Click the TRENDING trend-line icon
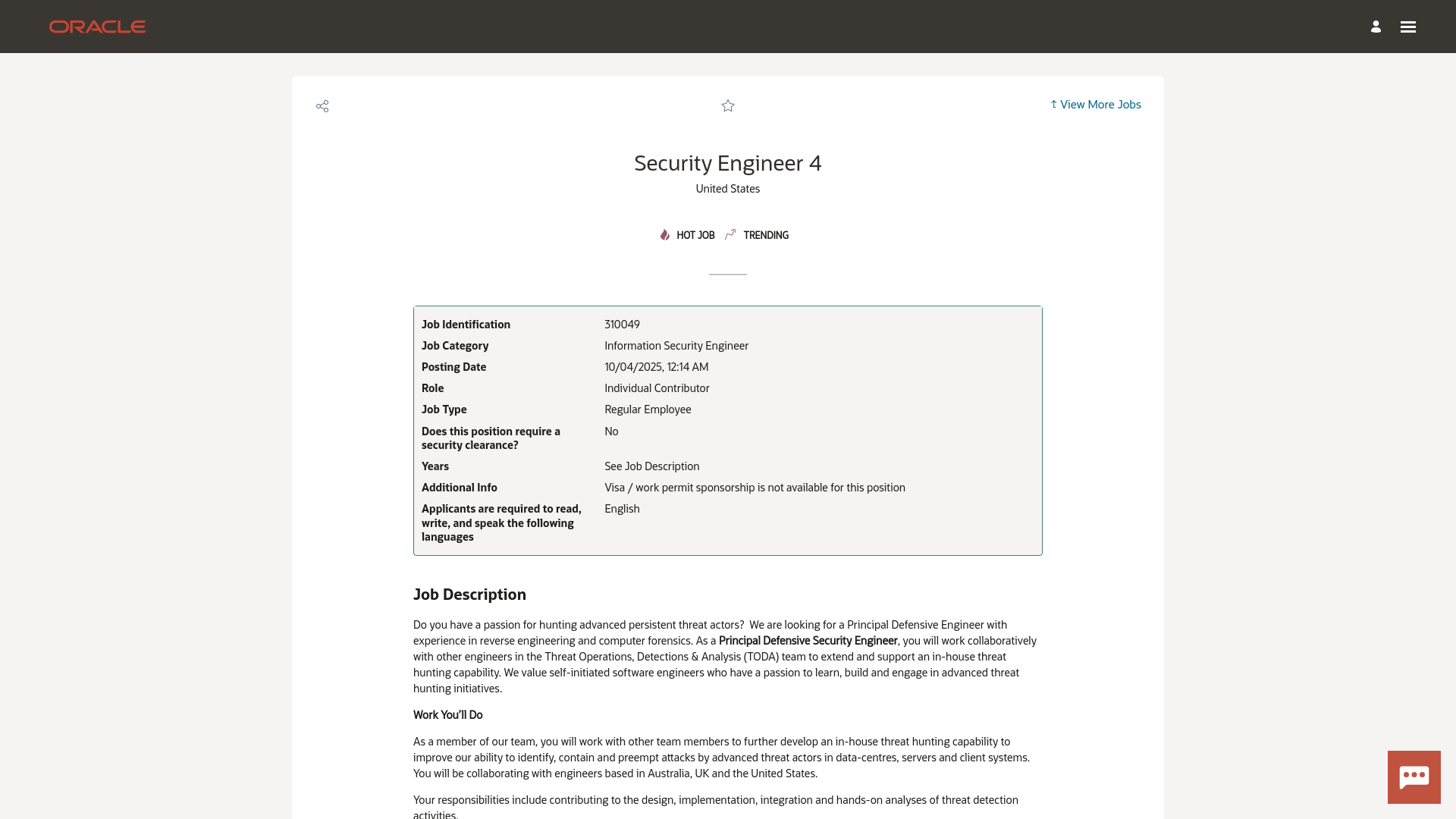The width and height of the screenshot is (1456, 819). click(730, 235)
